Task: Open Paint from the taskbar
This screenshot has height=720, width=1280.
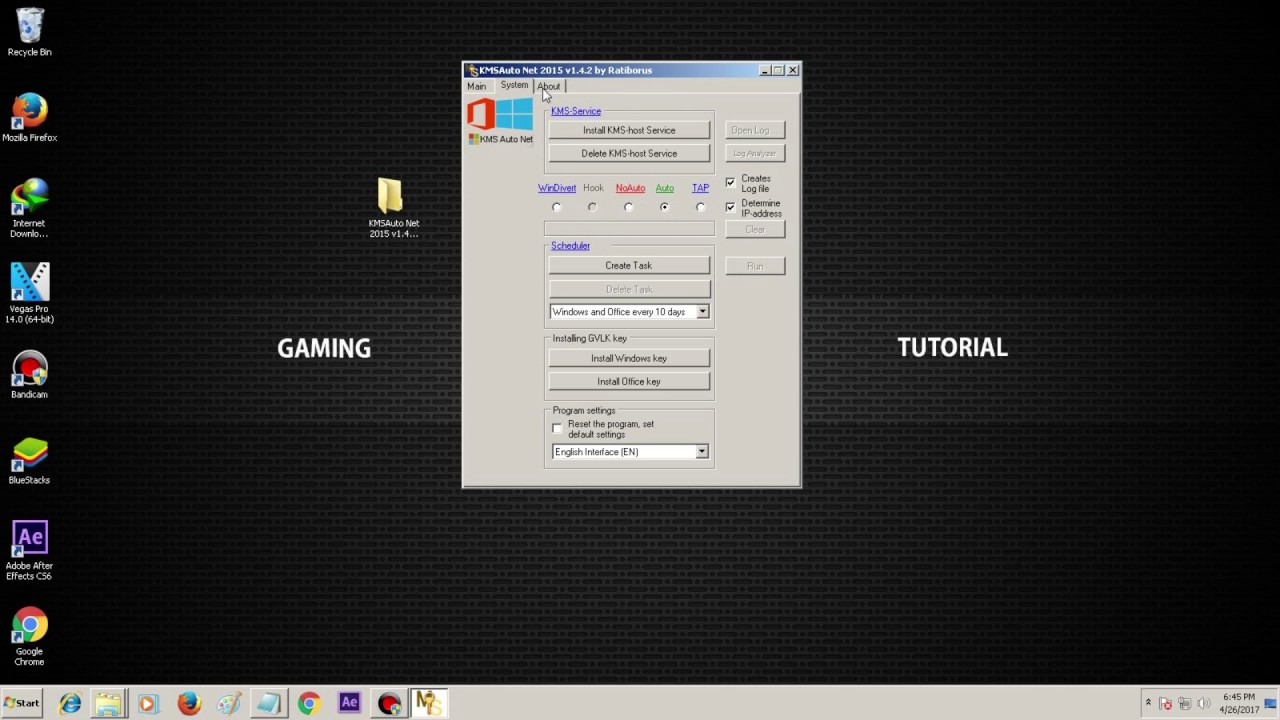Action: click(x=228, y=704)
